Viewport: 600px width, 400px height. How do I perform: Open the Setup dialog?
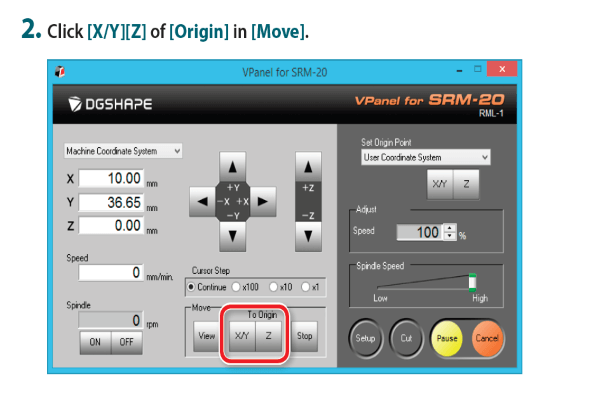point(365,338)
